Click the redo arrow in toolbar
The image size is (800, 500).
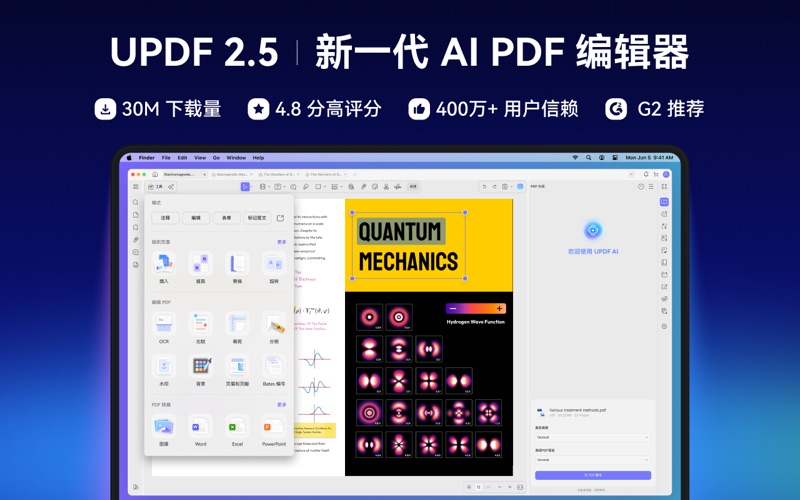(x=494, y=187)
